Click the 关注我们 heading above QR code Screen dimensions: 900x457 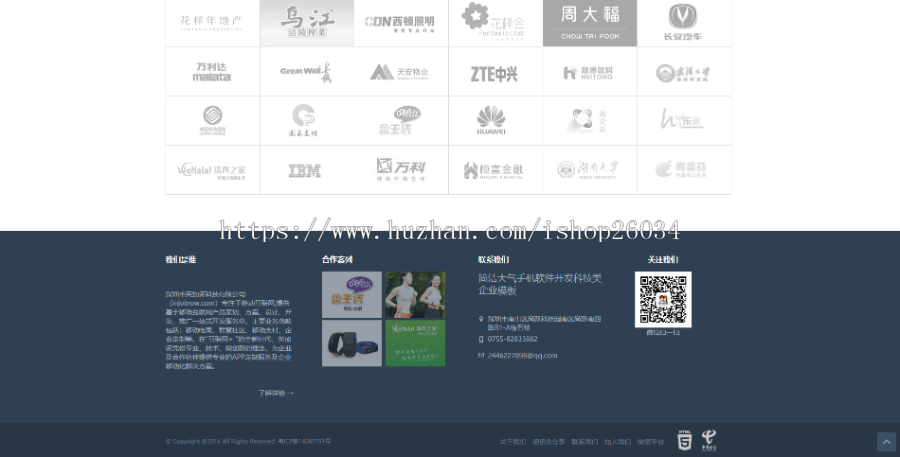point(663,260)
